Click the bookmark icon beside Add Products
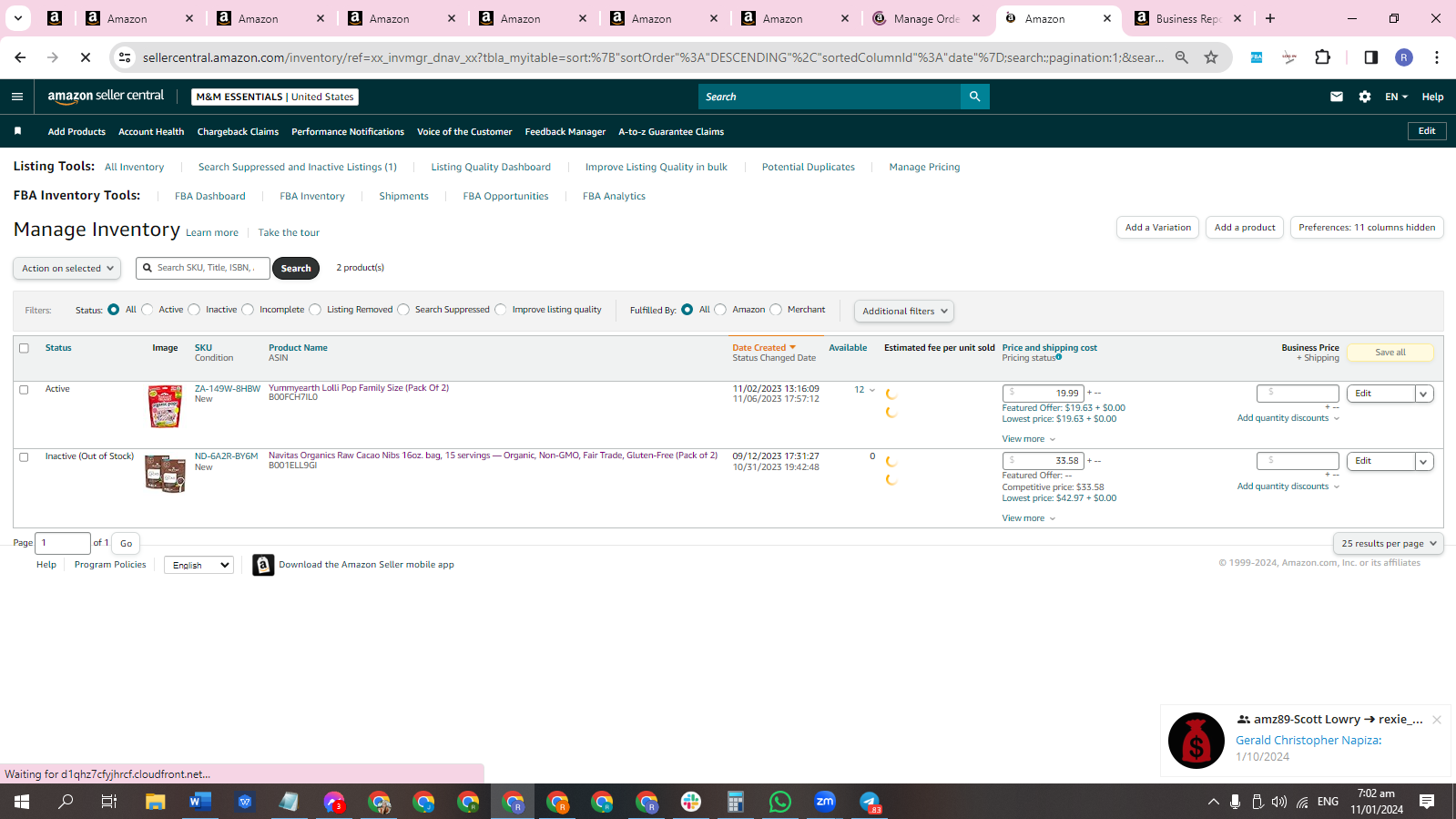This screenshot has width=1456, height=819. point(17,131)
